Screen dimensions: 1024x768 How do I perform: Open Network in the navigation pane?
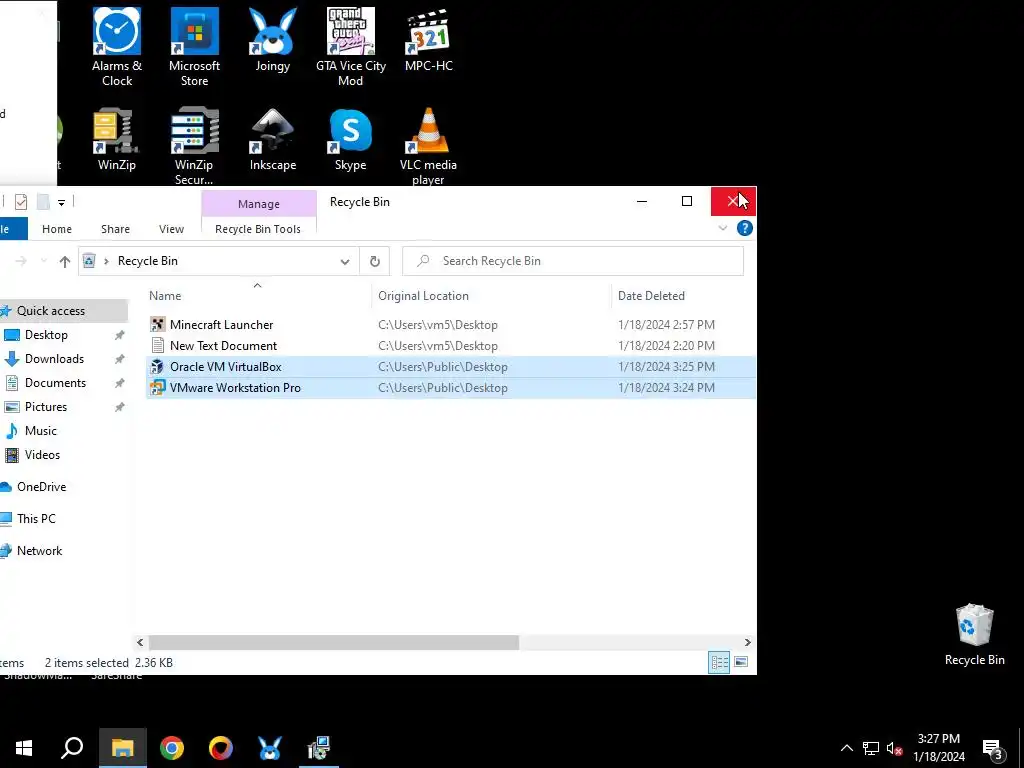coord(39,551)
